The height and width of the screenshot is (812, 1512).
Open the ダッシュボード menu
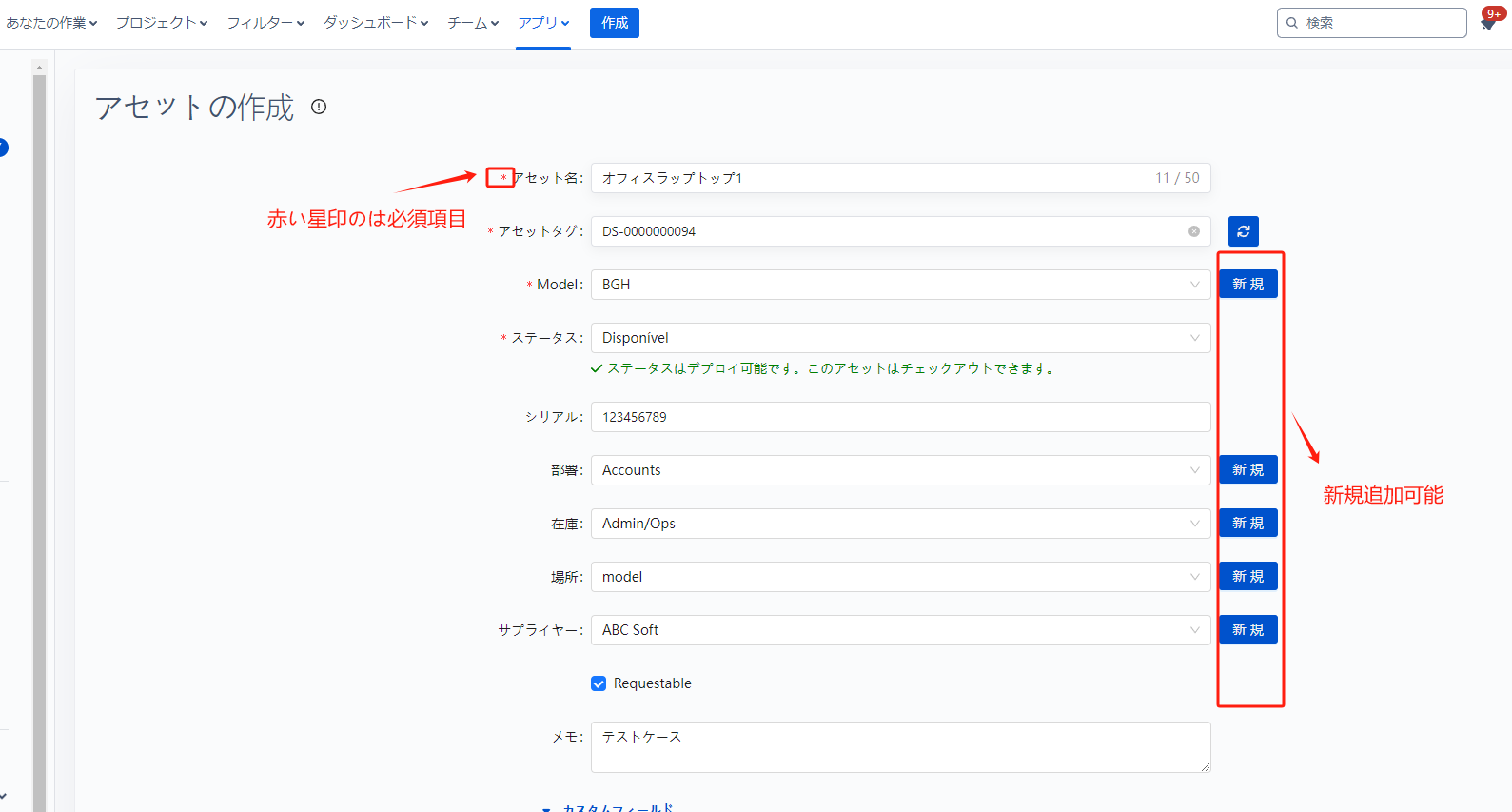[x=375, y=23]
